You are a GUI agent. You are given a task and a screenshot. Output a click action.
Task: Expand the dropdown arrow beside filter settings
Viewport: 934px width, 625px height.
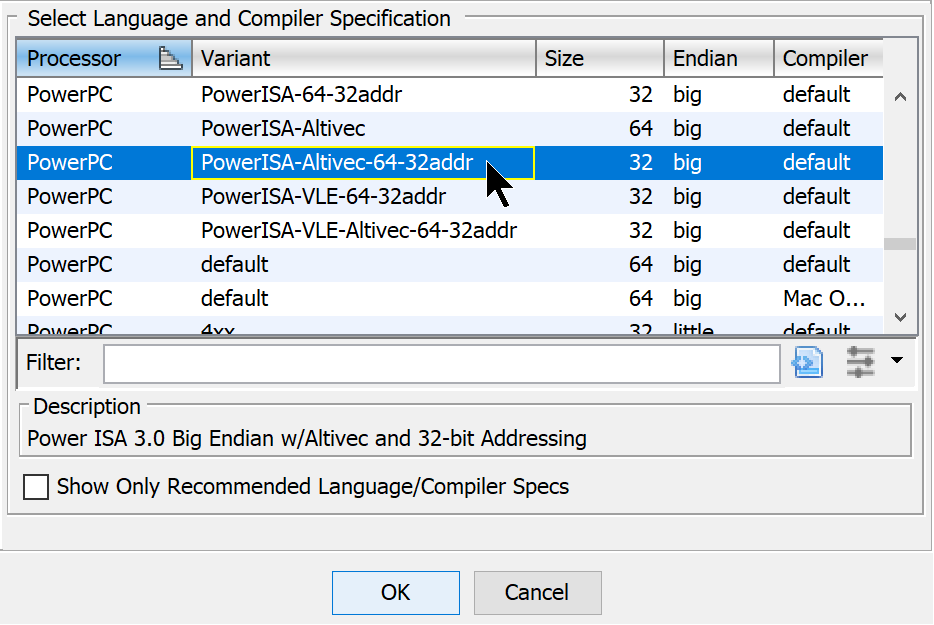[x=897, y=360]
